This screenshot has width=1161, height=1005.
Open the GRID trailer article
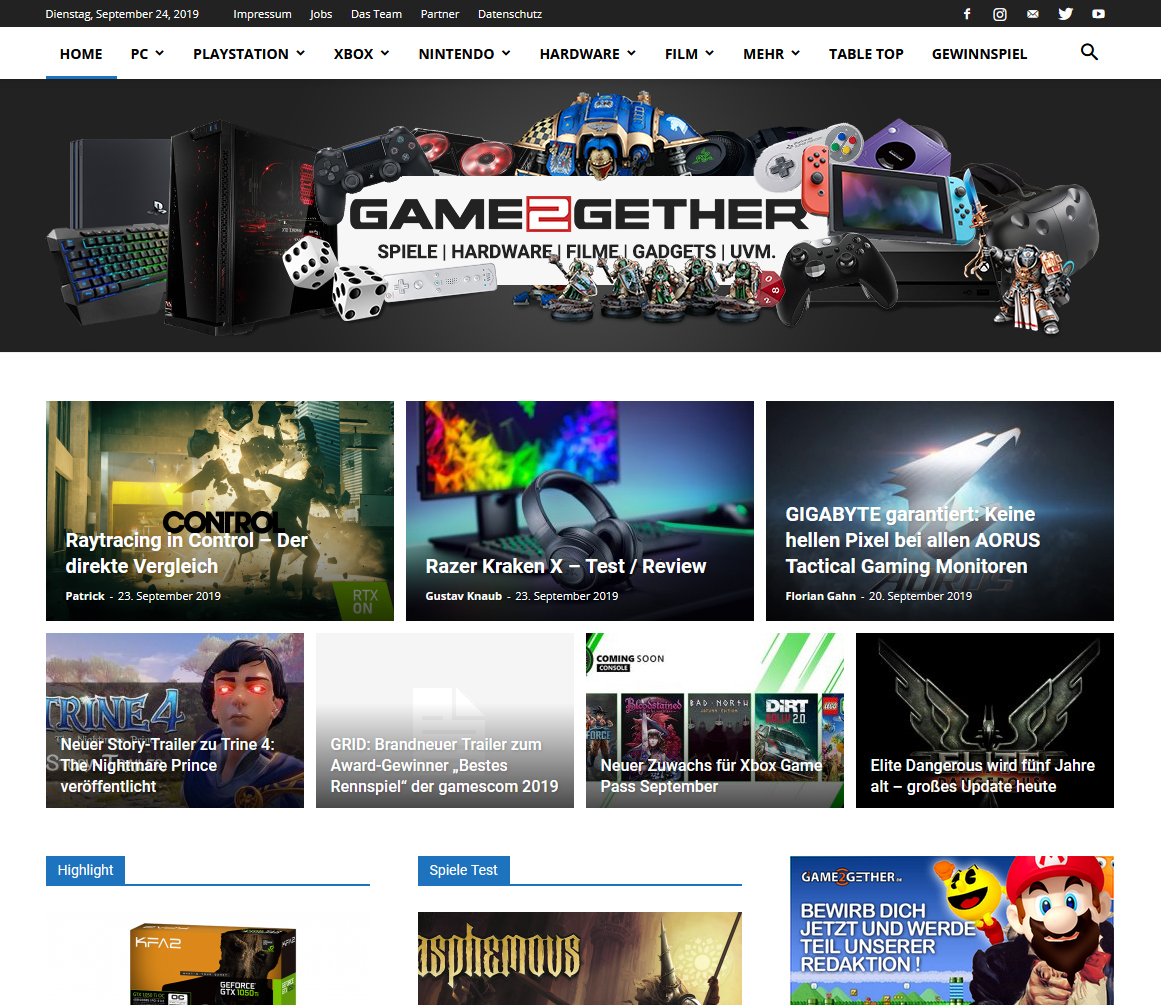pyautogui.click(x=445, y=721)
